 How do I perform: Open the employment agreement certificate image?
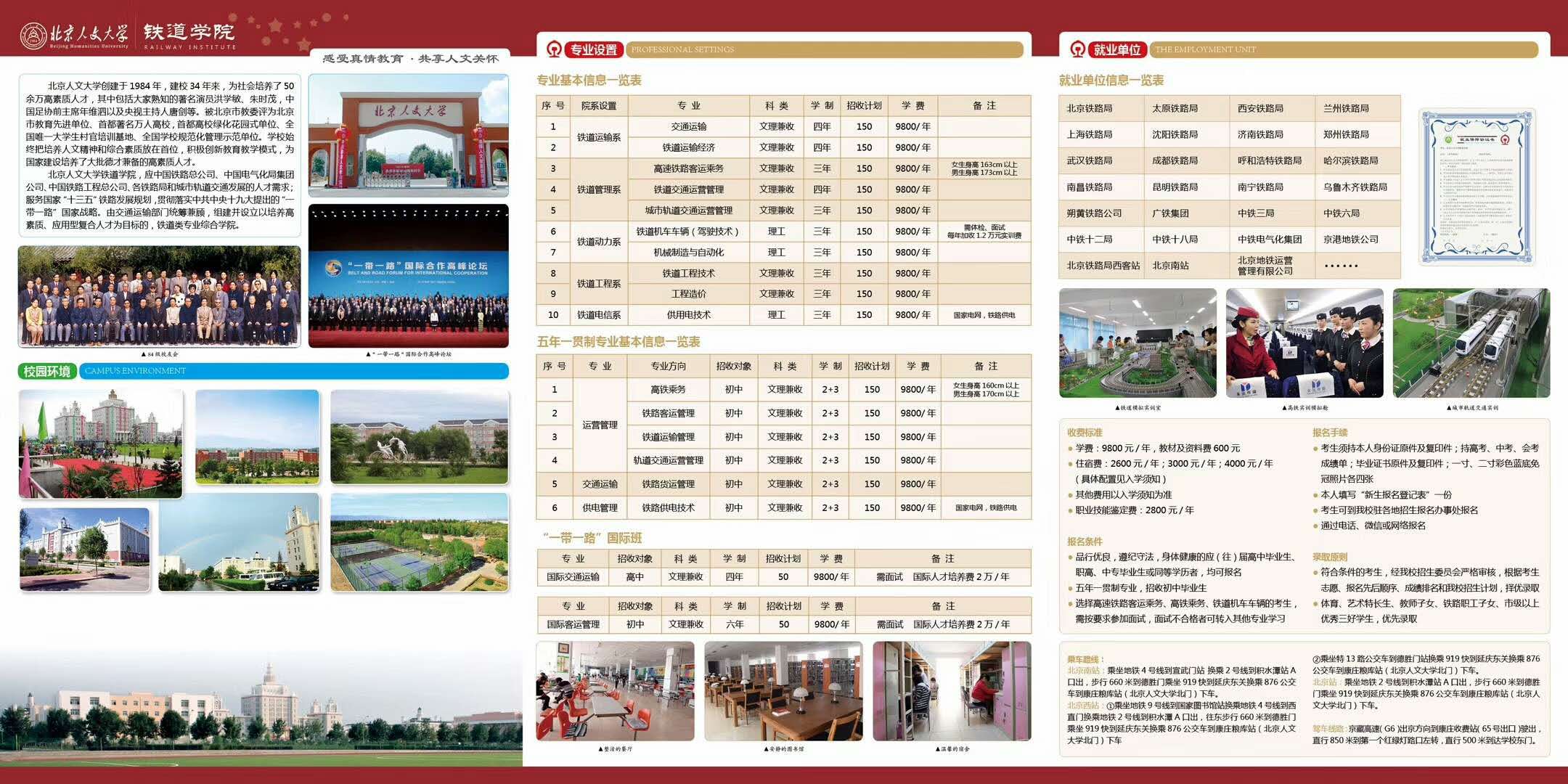coord(1477,187)
